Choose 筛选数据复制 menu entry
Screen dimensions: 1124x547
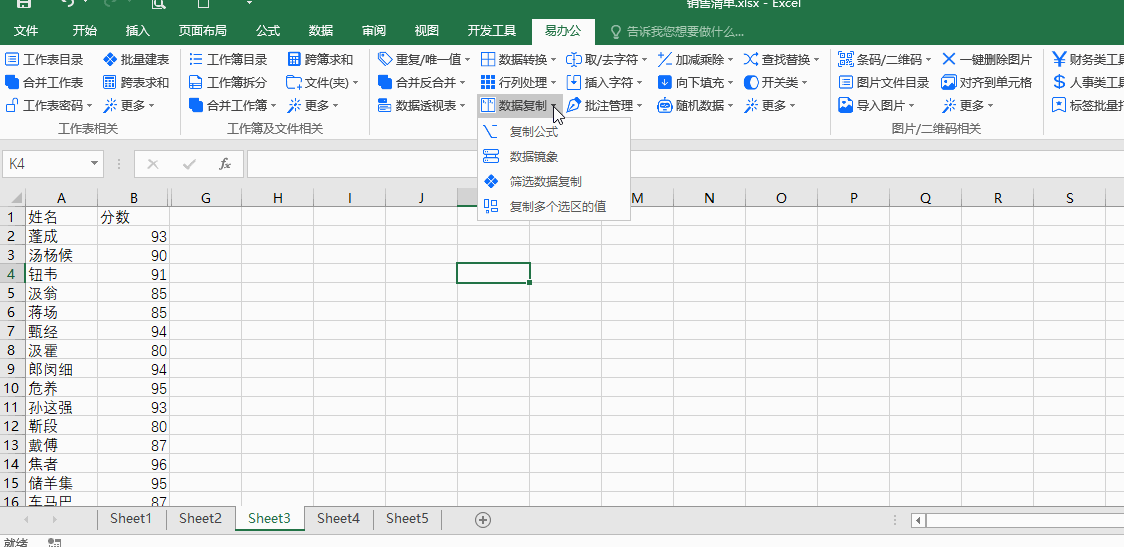pos(554,181)
